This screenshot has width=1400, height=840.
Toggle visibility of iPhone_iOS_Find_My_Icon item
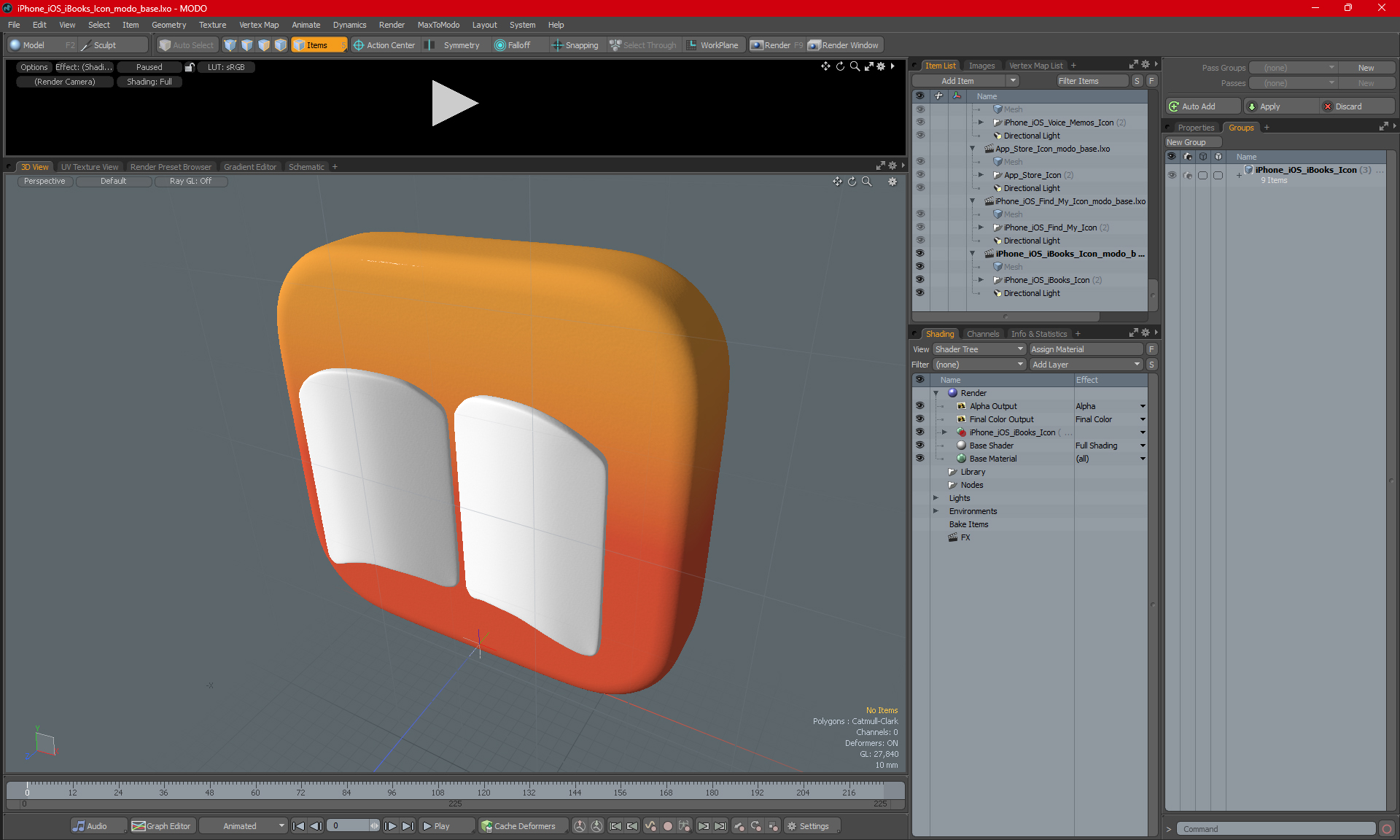click(919, 227)
